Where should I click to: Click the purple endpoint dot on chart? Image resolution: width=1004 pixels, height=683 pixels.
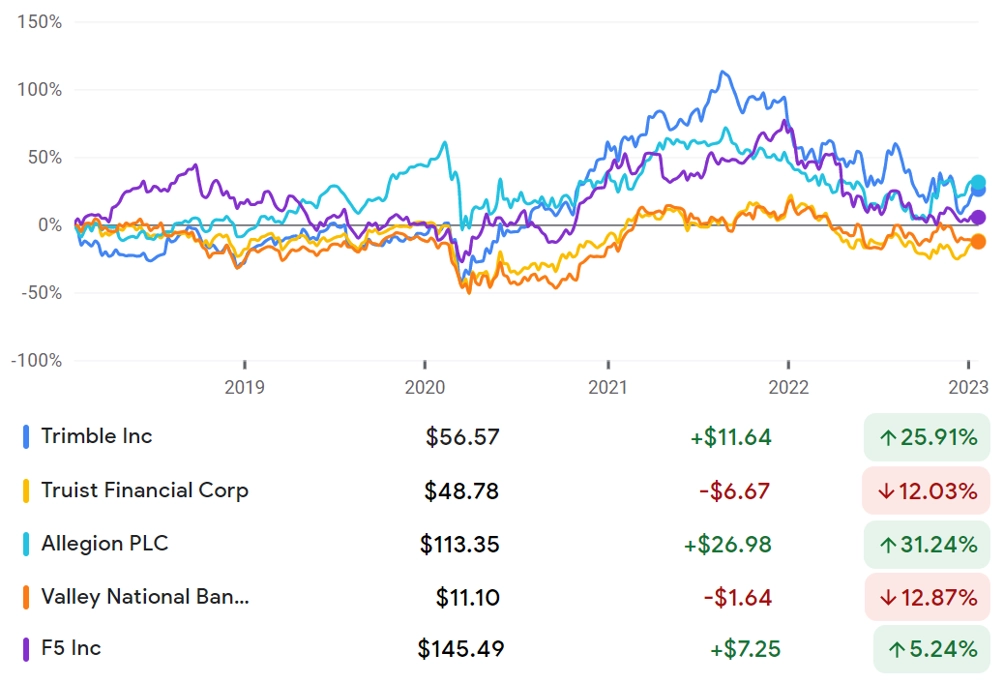(978, 218)
